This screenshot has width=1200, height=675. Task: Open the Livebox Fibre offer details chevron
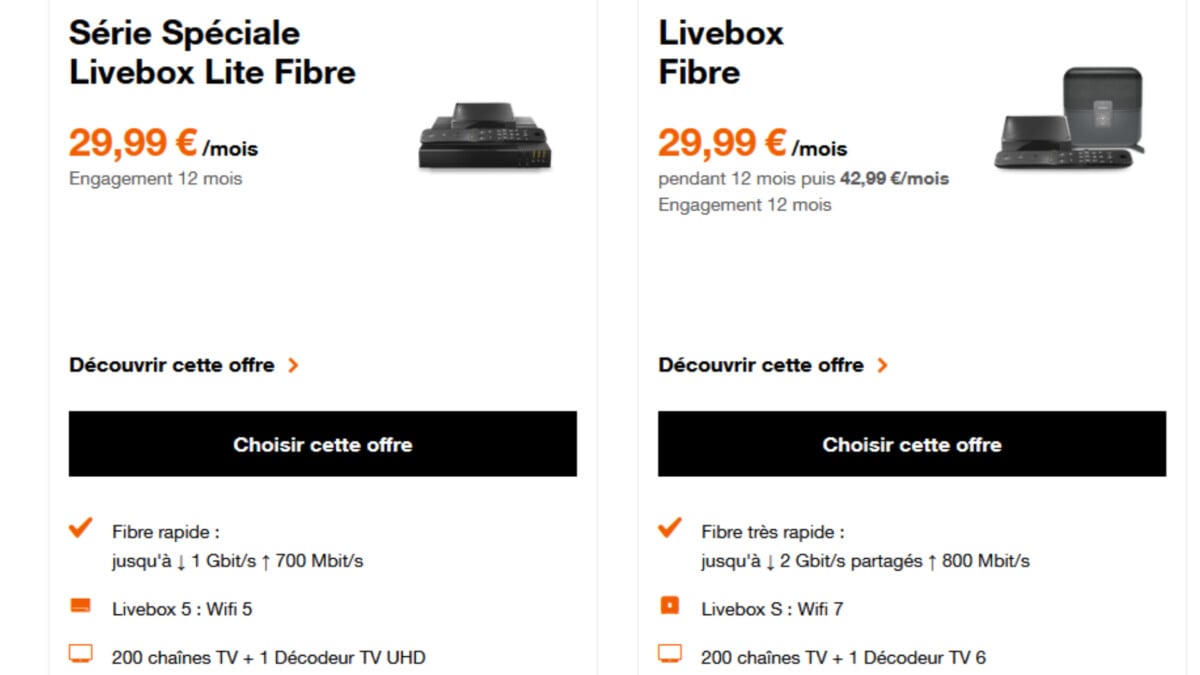click(883, 365)
